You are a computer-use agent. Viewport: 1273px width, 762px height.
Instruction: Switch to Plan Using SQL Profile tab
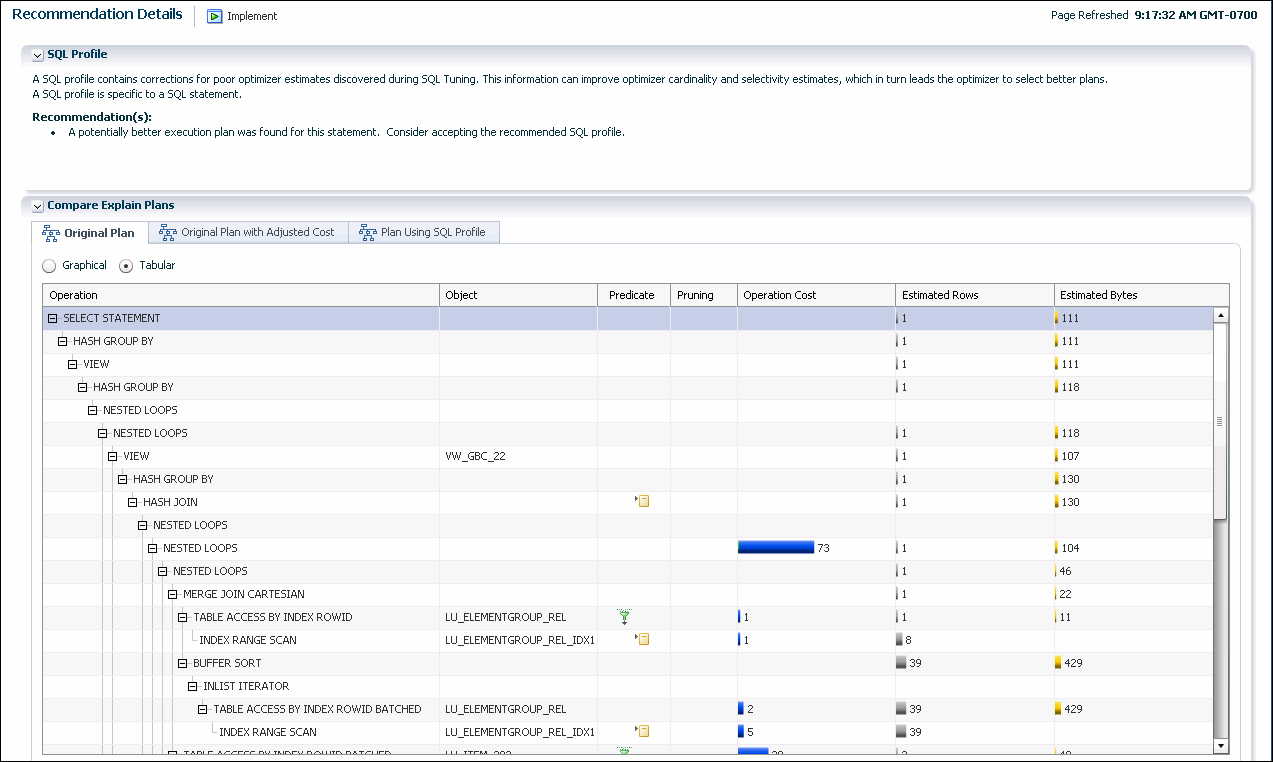[x=432, y=232]
